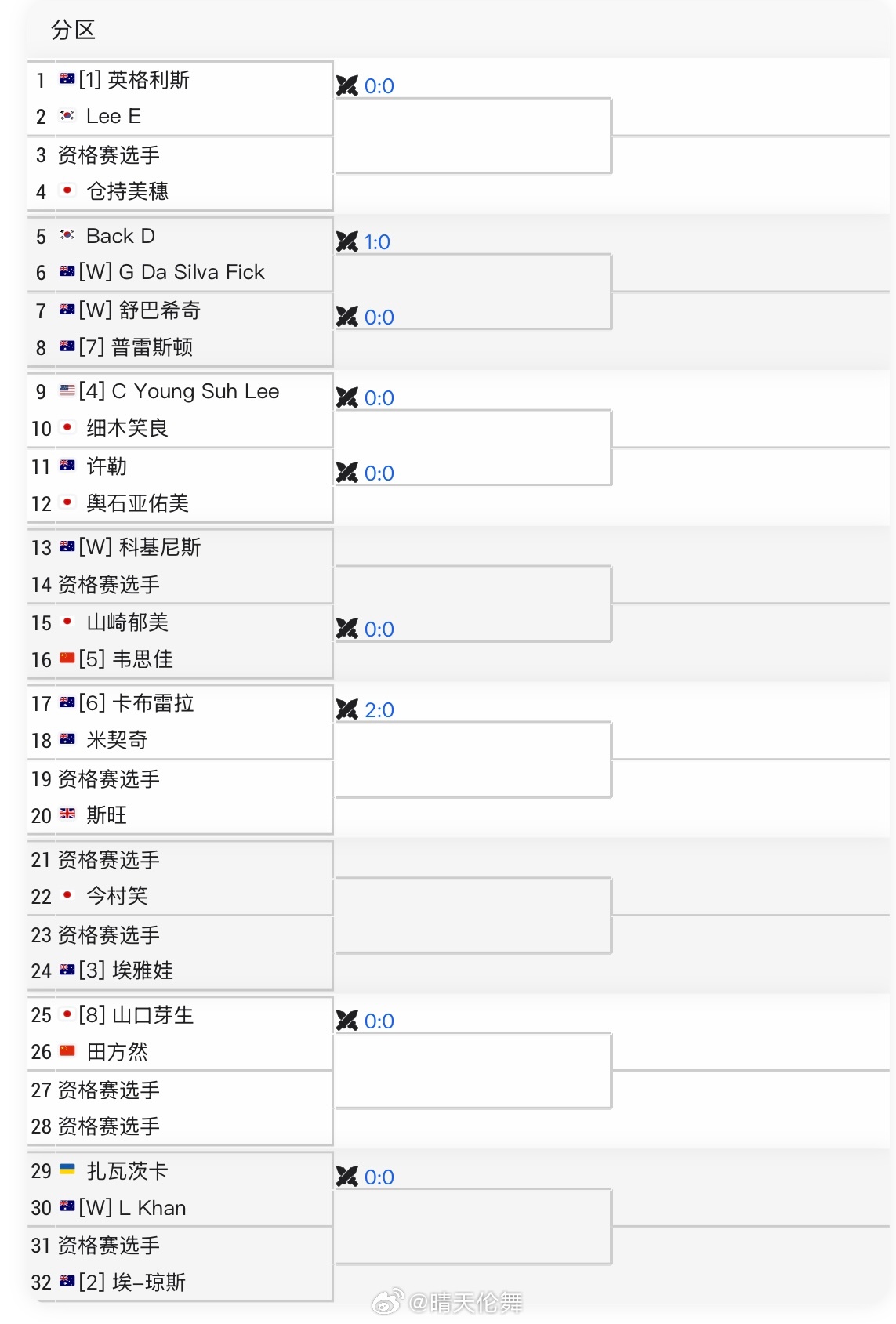Click the crossed-rackets icon beside 英格利斯 match
The width and height of the screenshot is (896, 1324).
tap(347, 86)
